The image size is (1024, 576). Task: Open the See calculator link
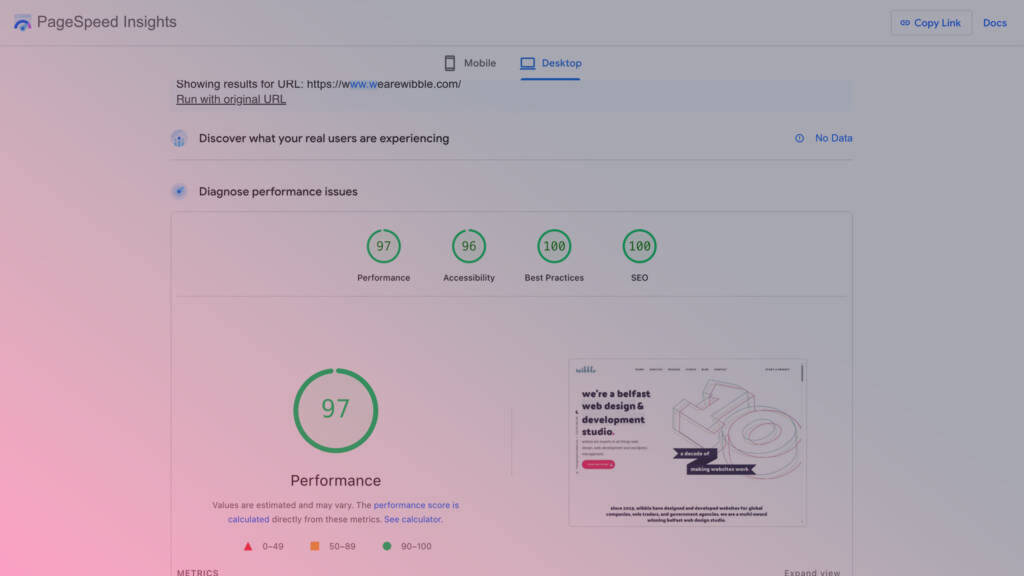[412, 519]
